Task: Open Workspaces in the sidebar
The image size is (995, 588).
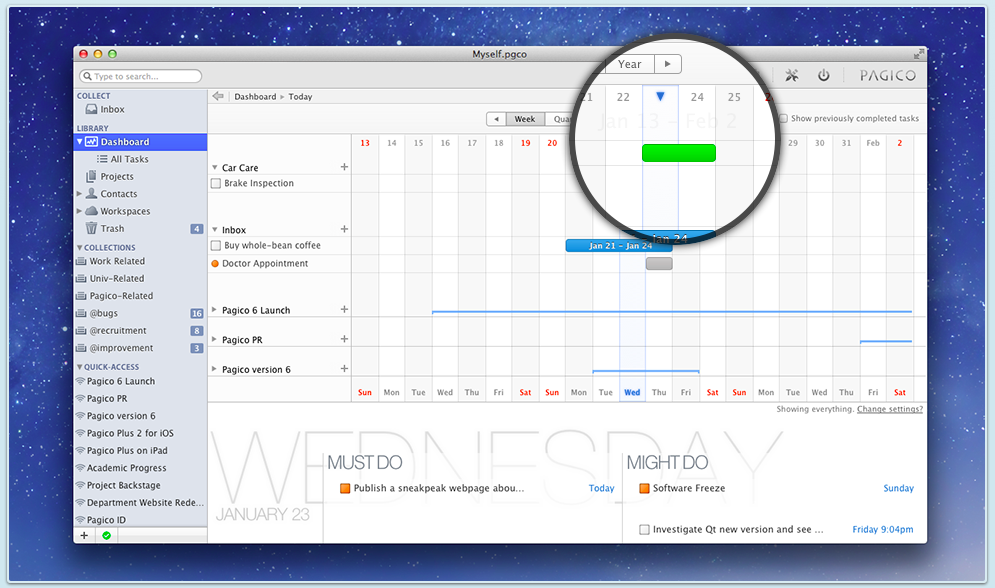Action: [125, 211]
